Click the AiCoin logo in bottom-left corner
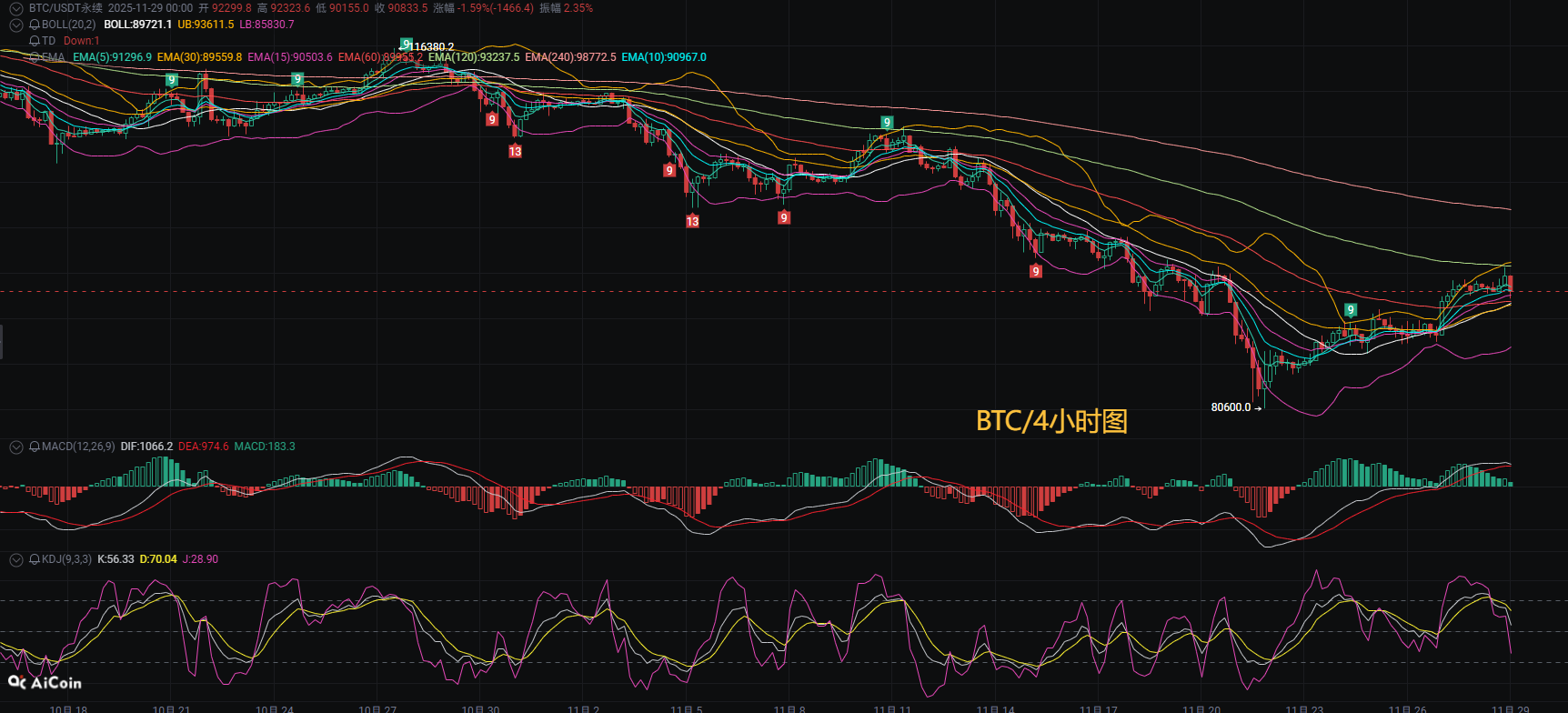Image resolution: width=1568 pixels, height=713 pixels. (45, 682)
